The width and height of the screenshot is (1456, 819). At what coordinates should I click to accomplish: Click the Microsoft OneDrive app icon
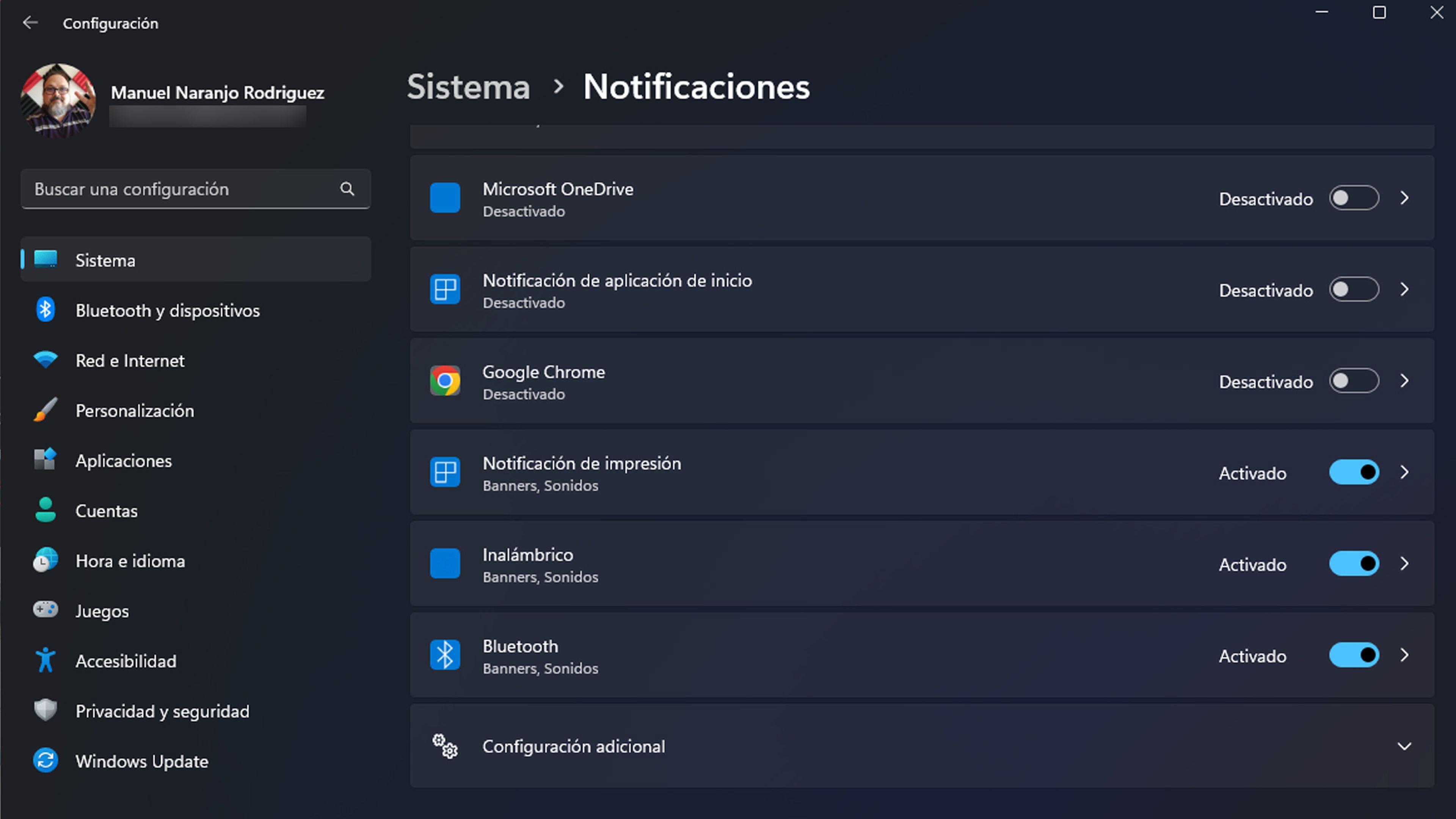445,198
